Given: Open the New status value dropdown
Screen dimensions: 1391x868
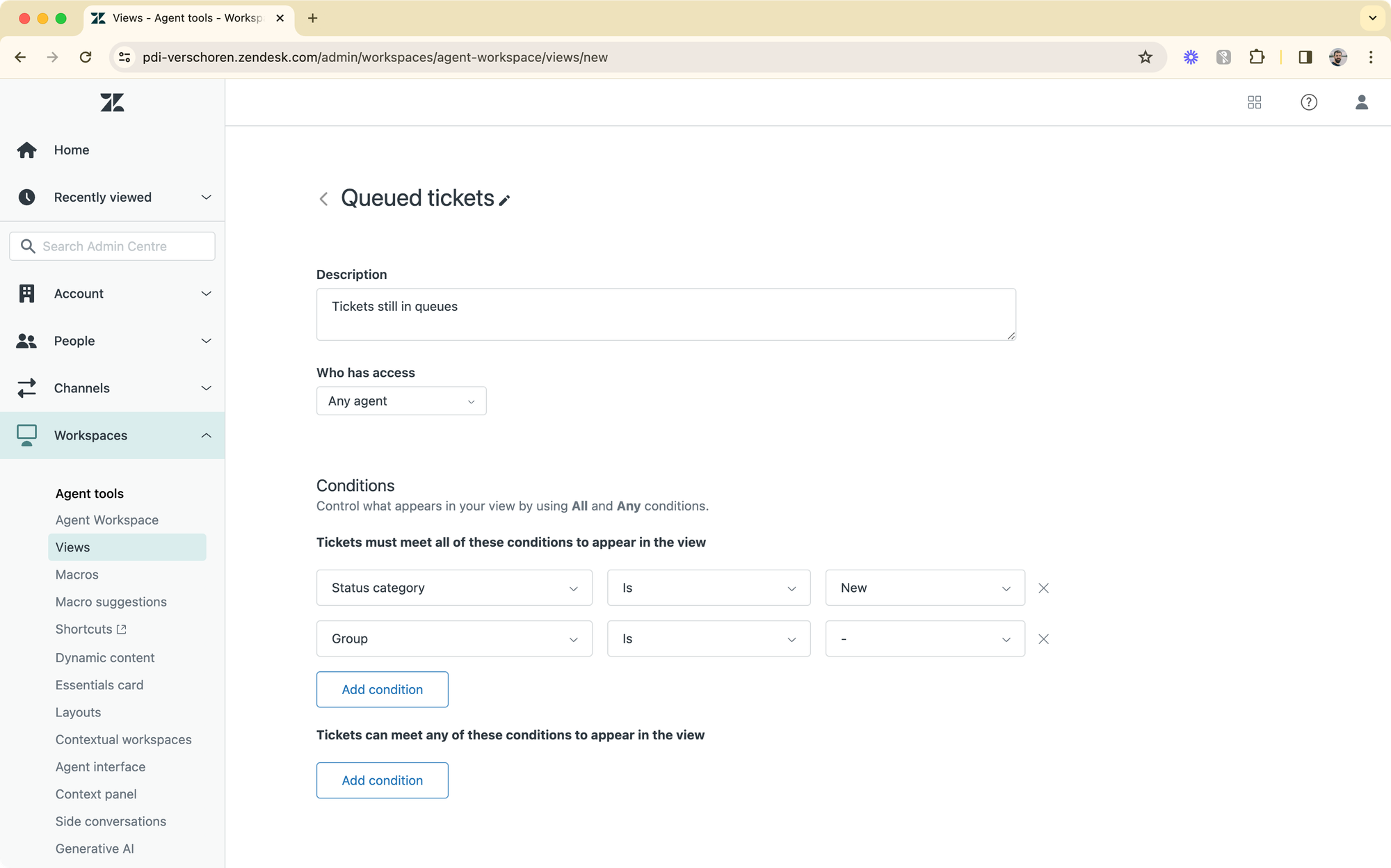Looking at the screenshot, I should (924, 588).
